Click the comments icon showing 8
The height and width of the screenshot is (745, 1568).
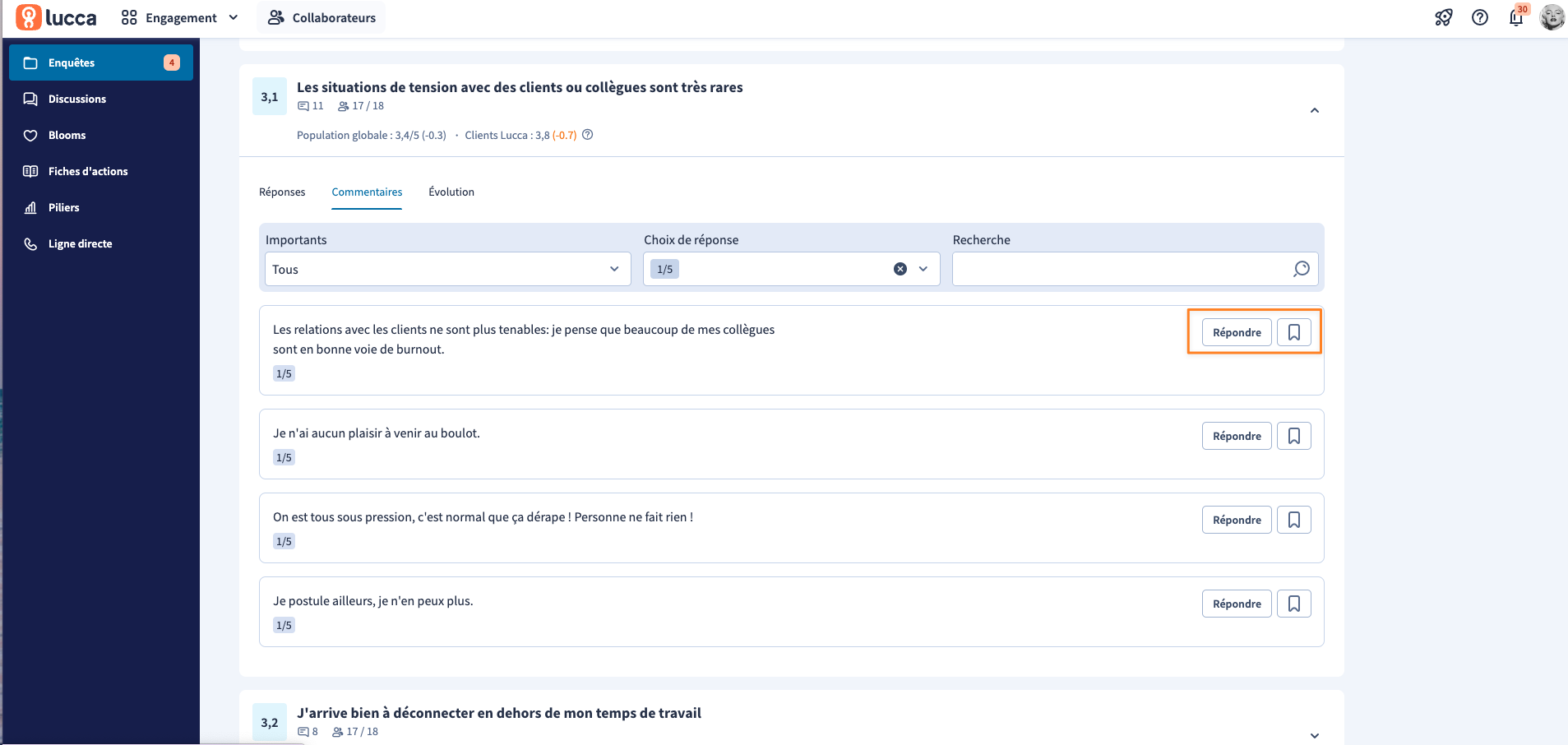(x=303, y=732)
